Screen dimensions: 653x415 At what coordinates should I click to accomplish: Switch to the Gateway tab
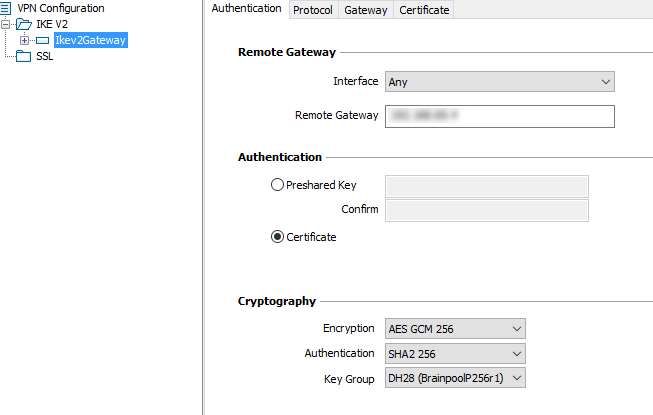click(x=365, y=10)
